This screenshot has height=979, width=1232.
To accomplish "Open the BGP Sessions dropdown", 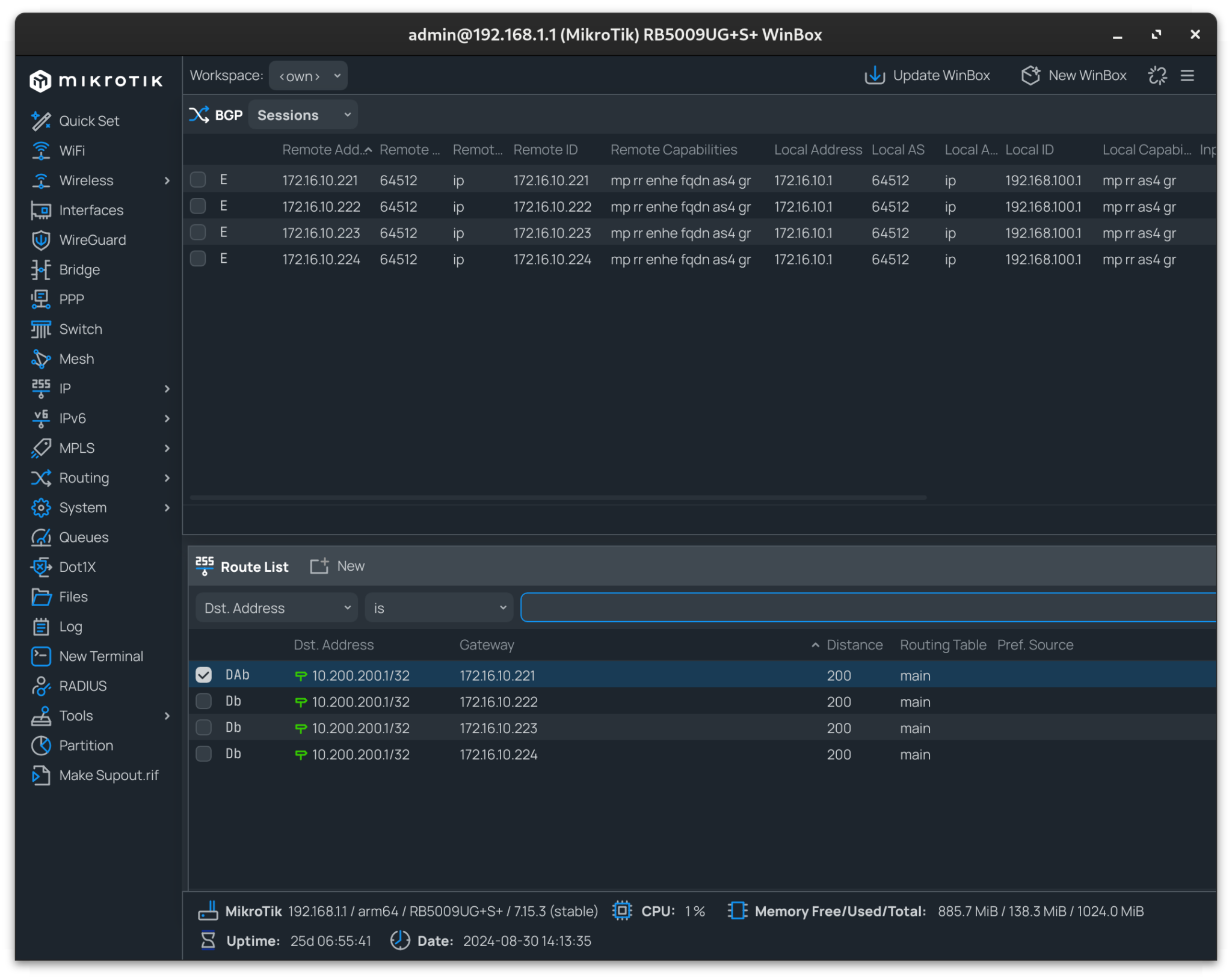I will click(x=303, y=115).
